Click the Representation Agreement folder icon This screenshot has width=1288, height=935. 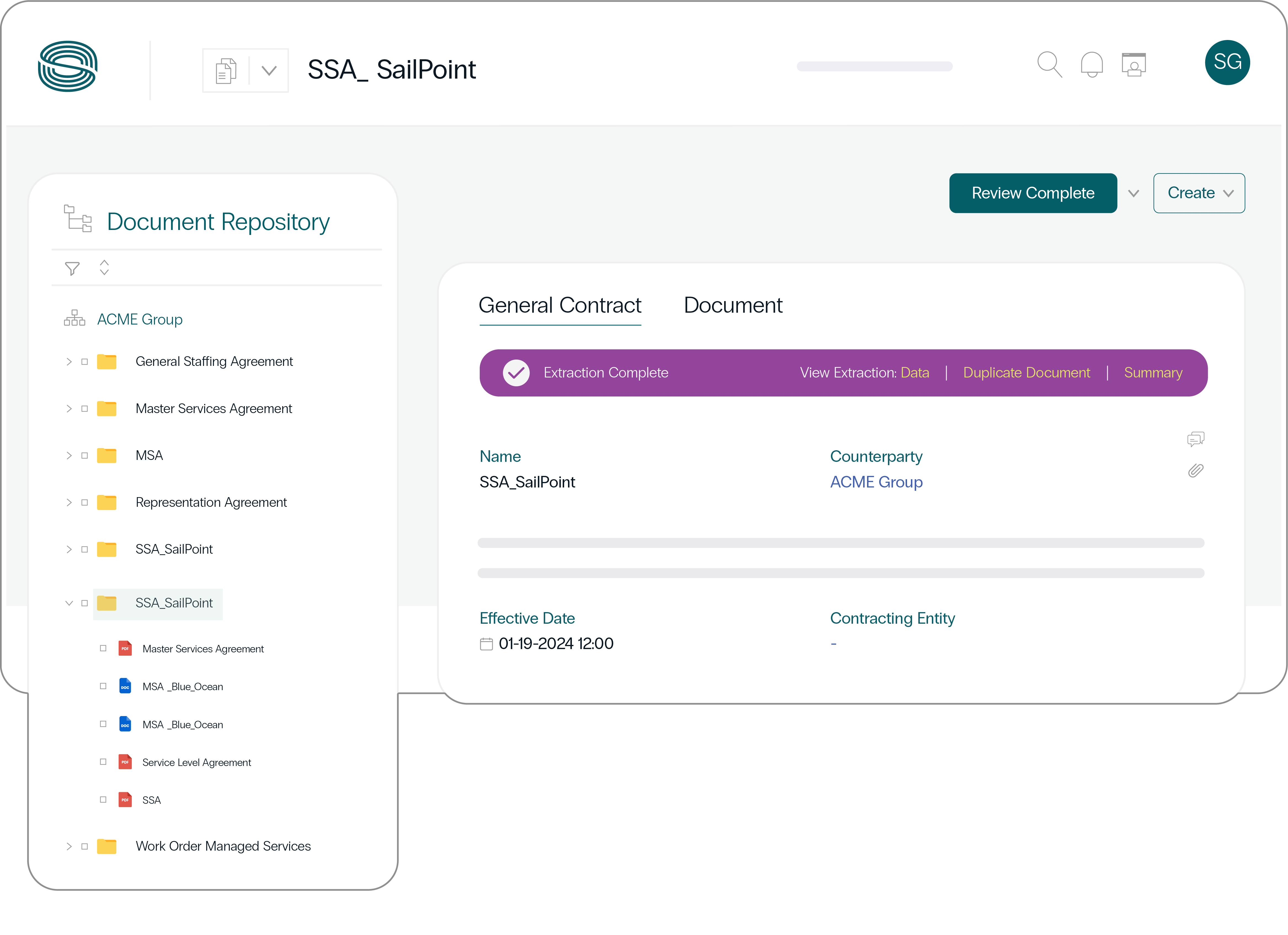[107, 502]
